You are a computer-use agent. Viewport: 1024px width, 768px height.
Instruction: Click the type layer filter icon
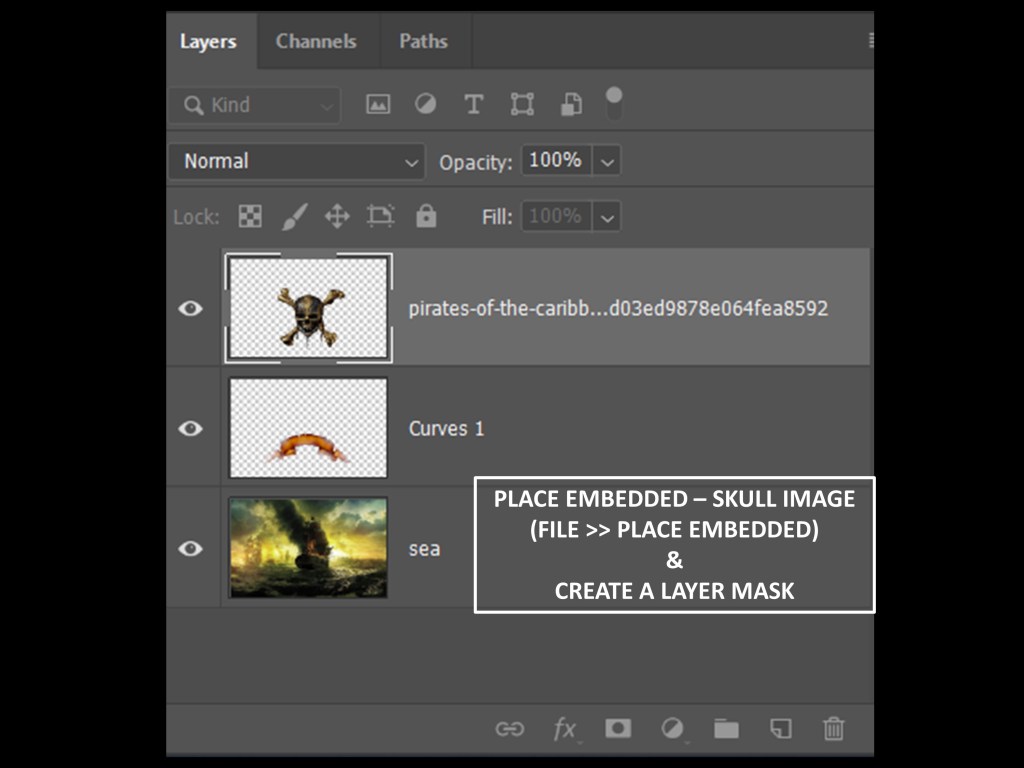tap(474, 104)
